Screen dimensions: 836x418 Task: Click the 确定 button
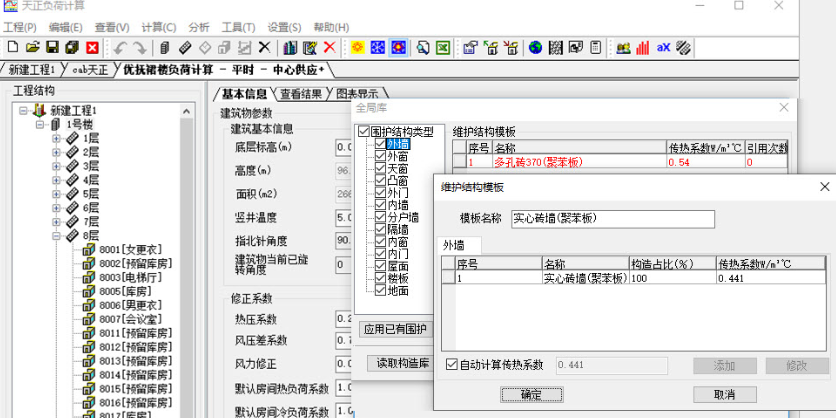[x=532, y=395]
